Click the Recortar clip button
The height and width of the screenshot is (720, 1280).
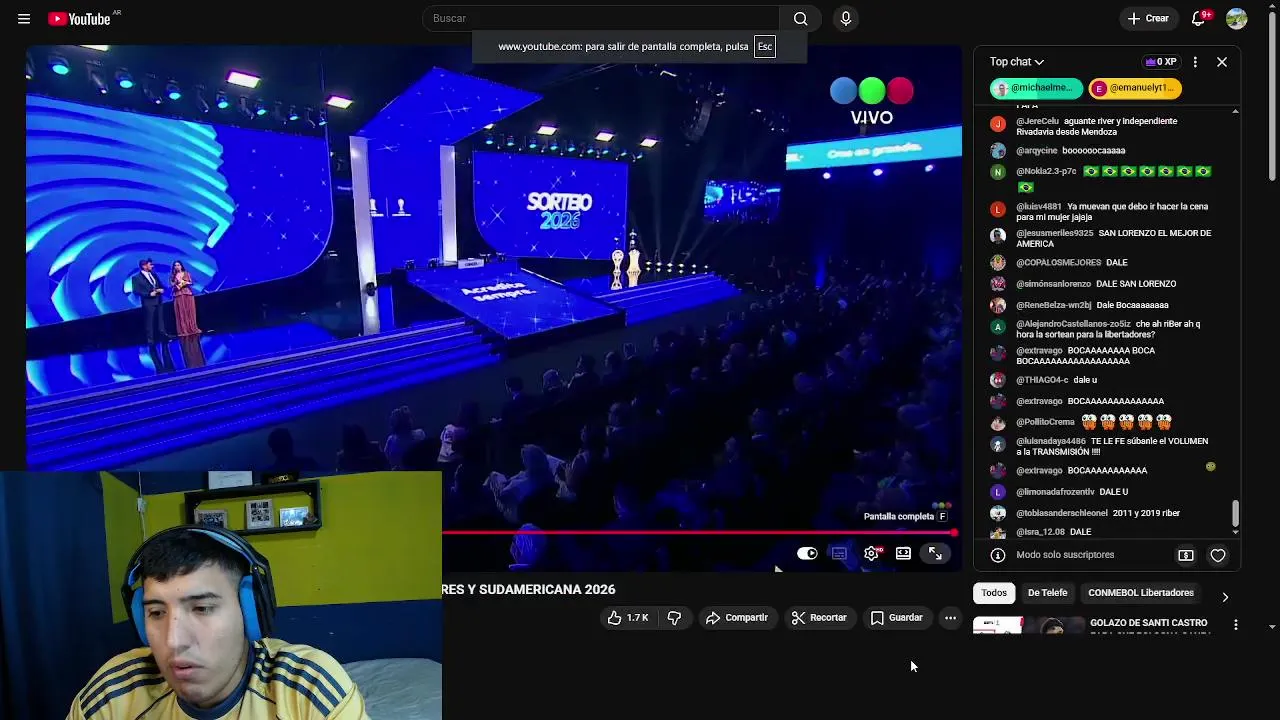819,618
